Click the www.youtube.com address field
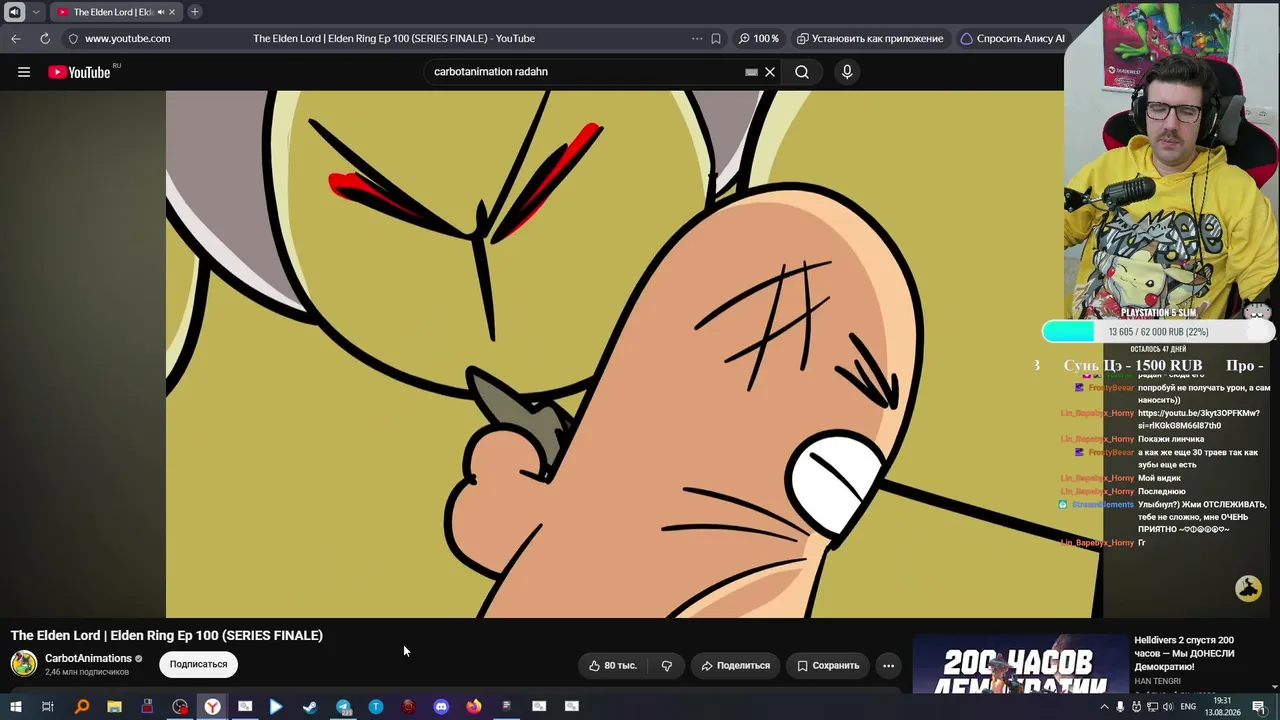This screenshot has height=720, width=1280. coord(127,38)
